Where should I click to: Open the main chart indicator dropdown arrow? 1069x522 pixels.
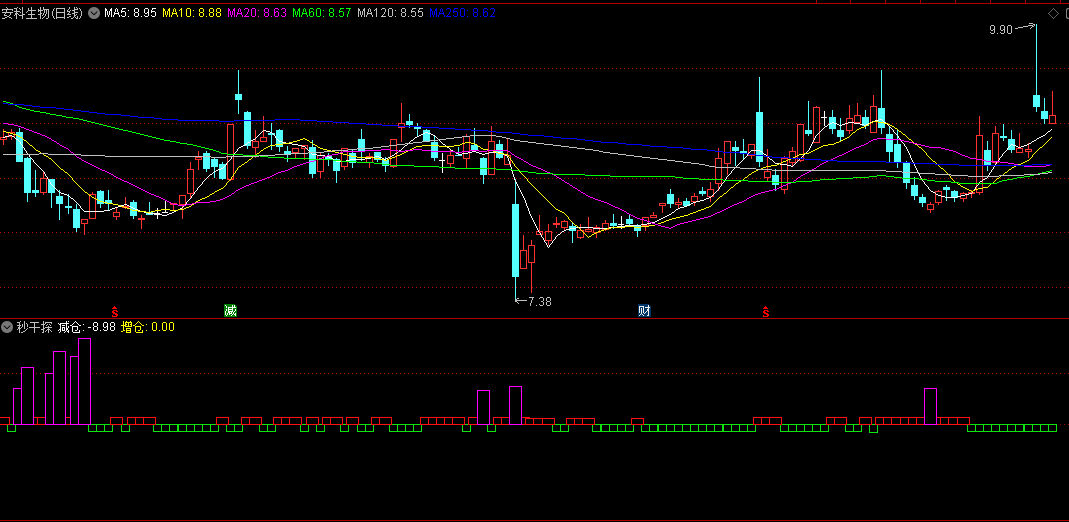(93, 13)
